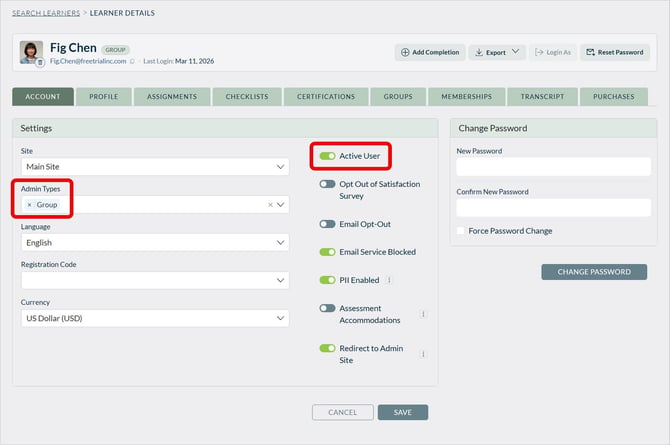Screen dimensions: 670x445
Task: Click the Settings panel heading
Action: pos(36,128)
